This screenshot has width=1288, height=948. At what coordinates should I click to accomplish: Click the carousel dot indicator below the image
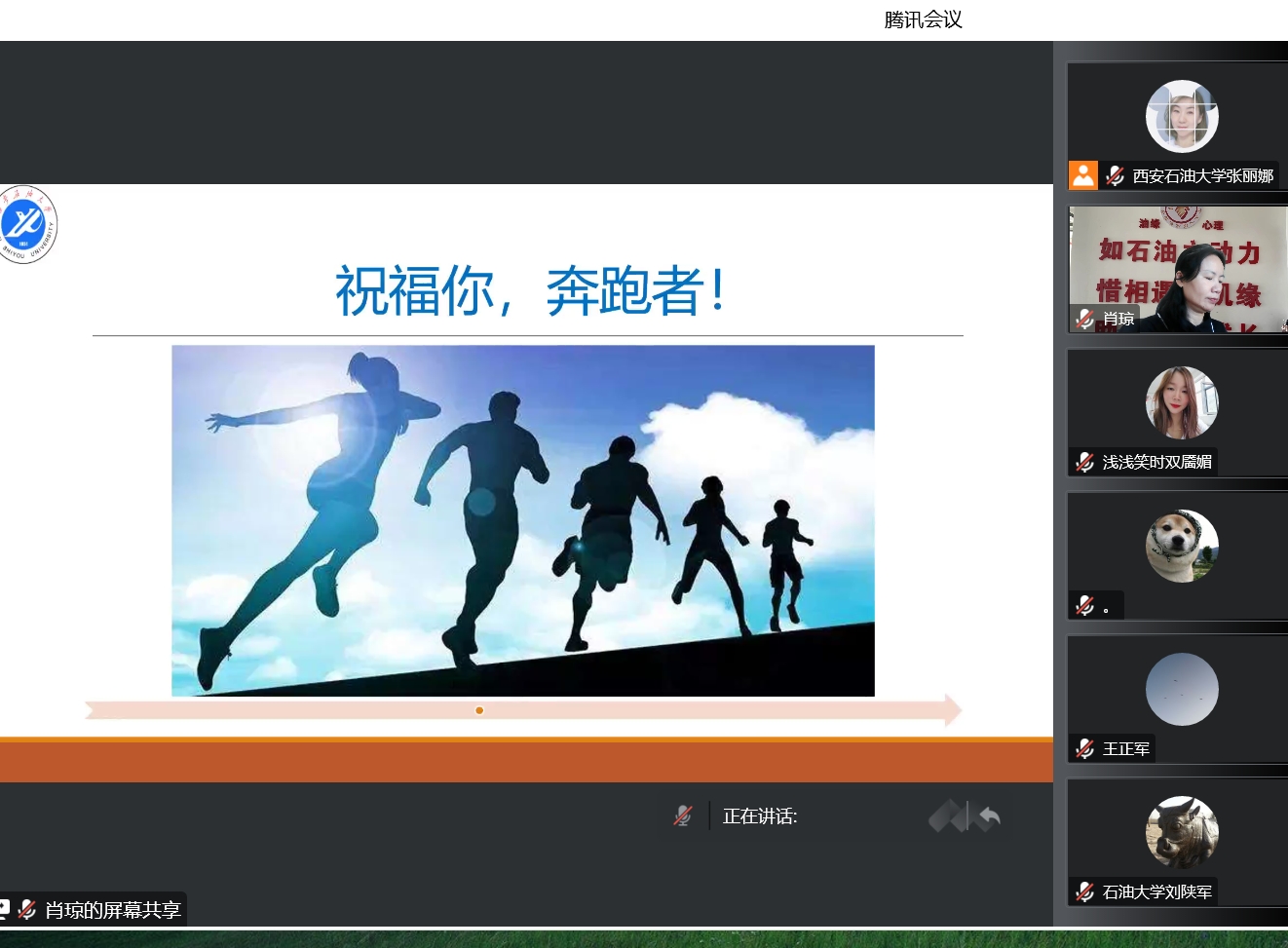478,710
